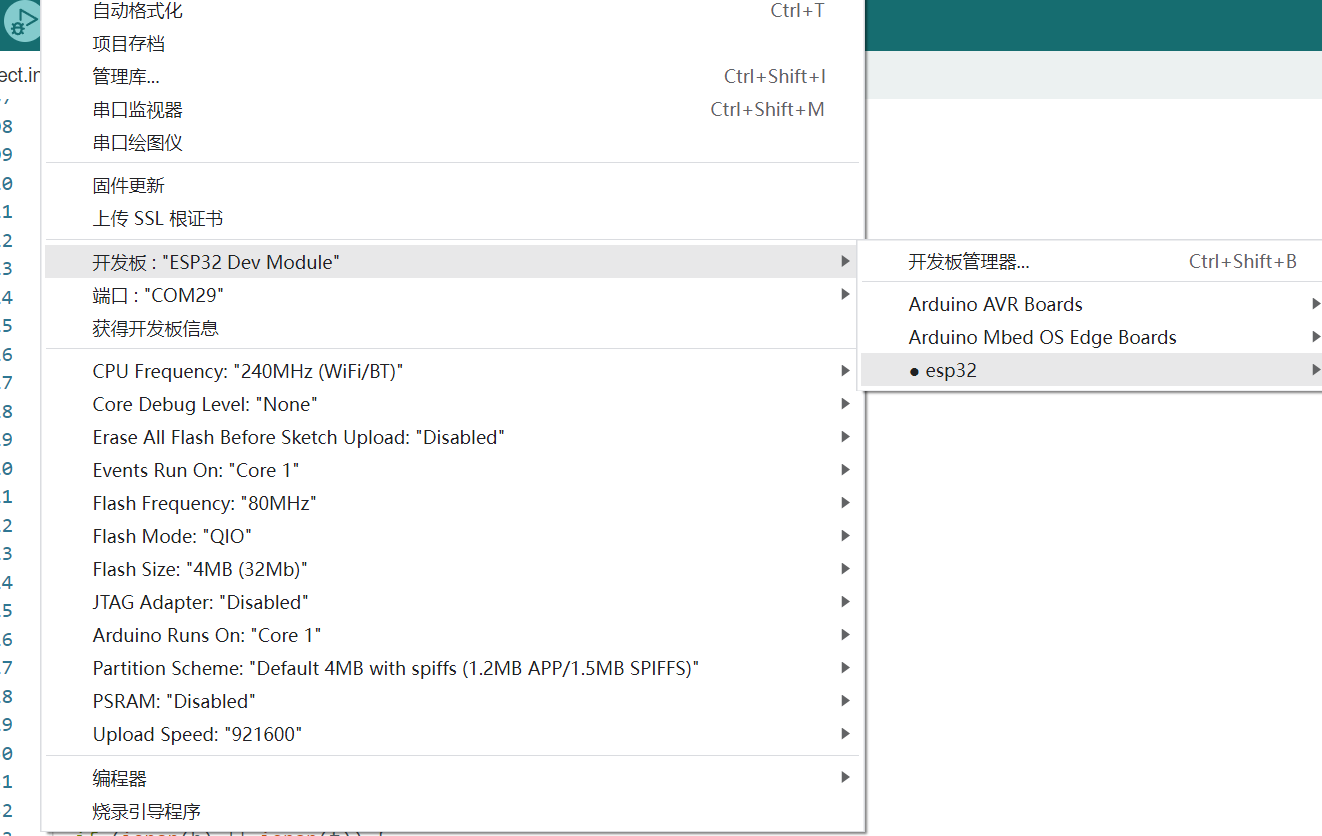Open 项目存档 from the menu
Image resolution: width=1322 pixels, height=836 pixels.
(x=452, y=44)
